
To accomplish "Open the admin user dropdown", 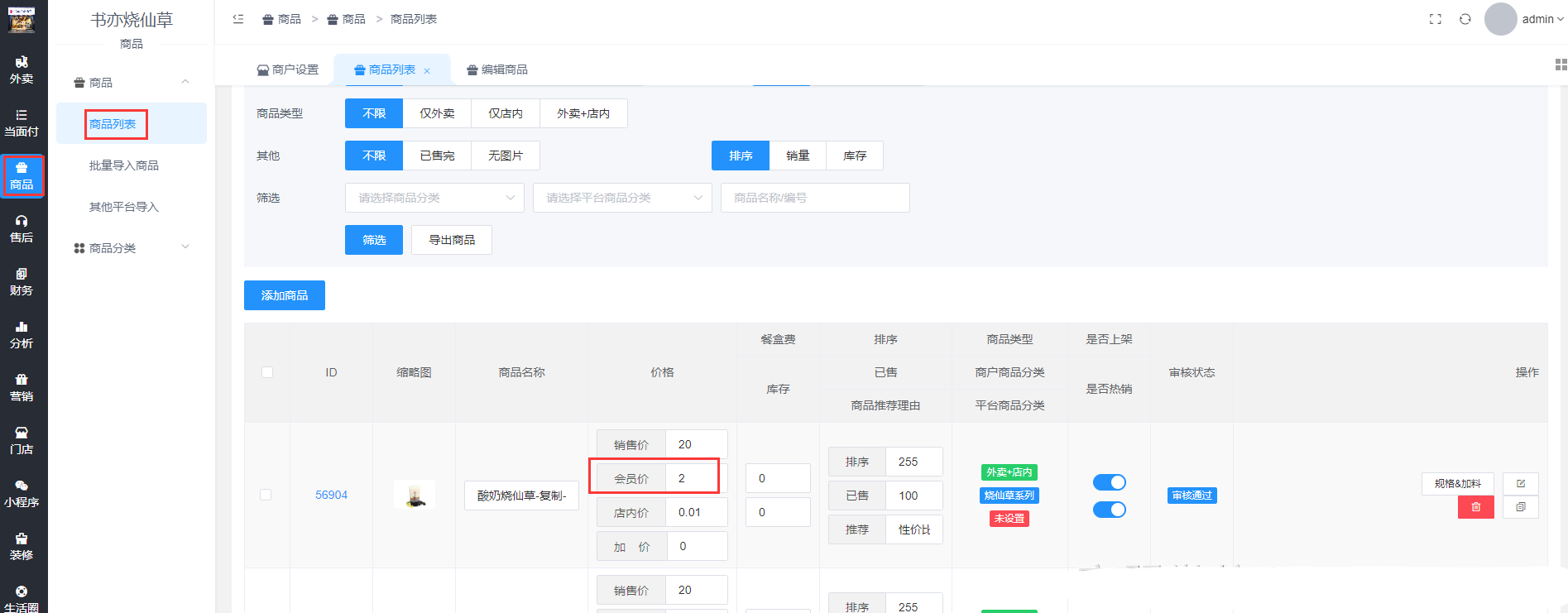I will click(x=1542, y=19).
